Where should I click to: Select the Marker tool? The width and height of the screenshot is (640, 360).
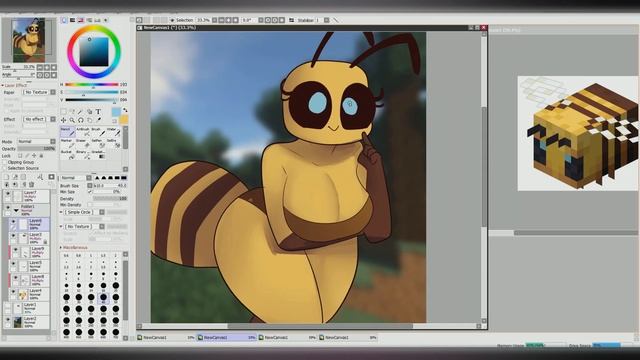point(67,143)
